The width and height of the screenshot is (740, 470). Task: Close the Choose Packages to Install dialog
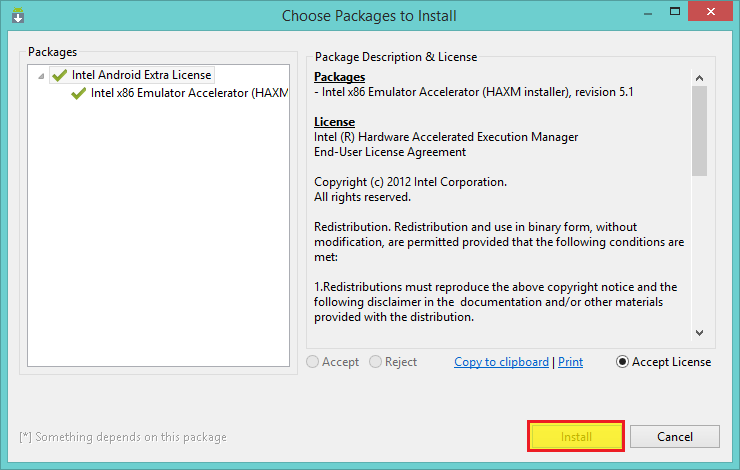pos(711,11)
